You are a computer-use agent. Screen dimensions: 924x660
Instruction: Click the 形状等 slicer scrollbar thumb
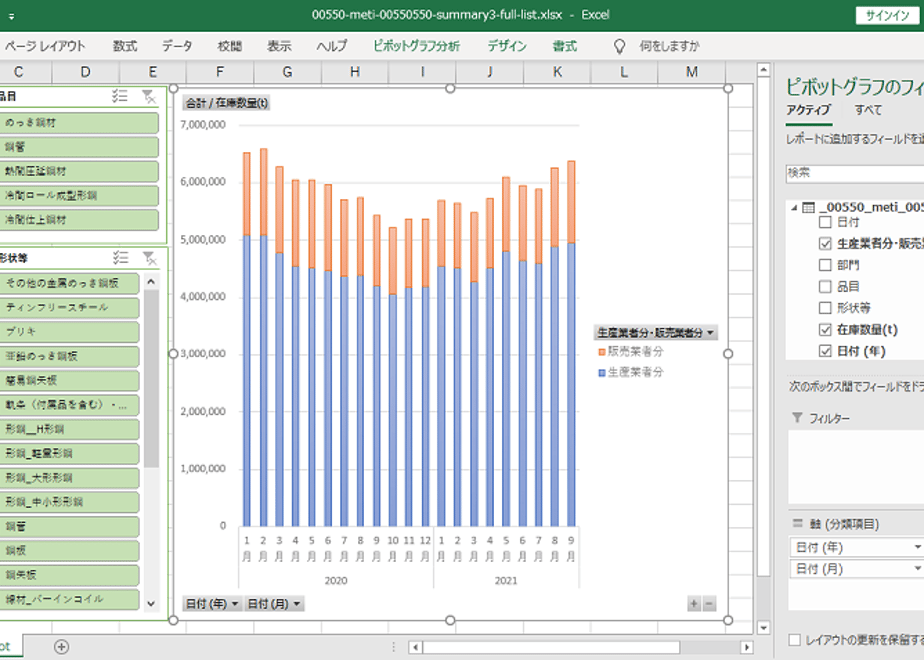[x=151, y=378]
